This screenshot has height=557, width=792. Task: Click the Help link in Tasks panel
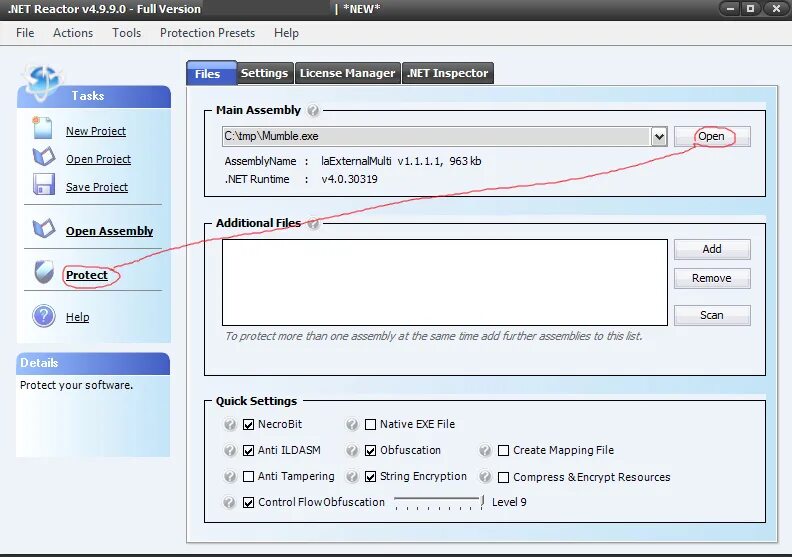(78, 317)
